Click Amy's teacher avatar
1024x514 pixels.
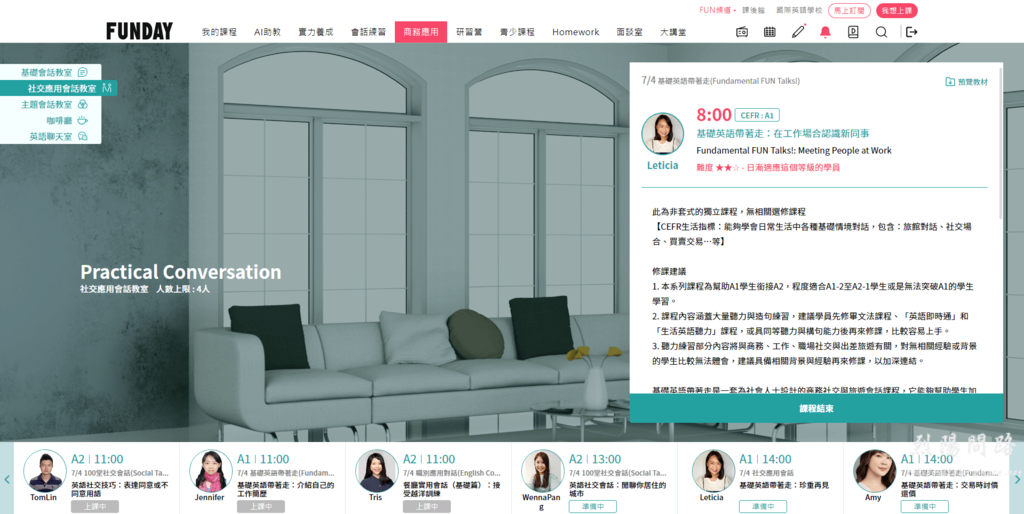tap(874, 471)
